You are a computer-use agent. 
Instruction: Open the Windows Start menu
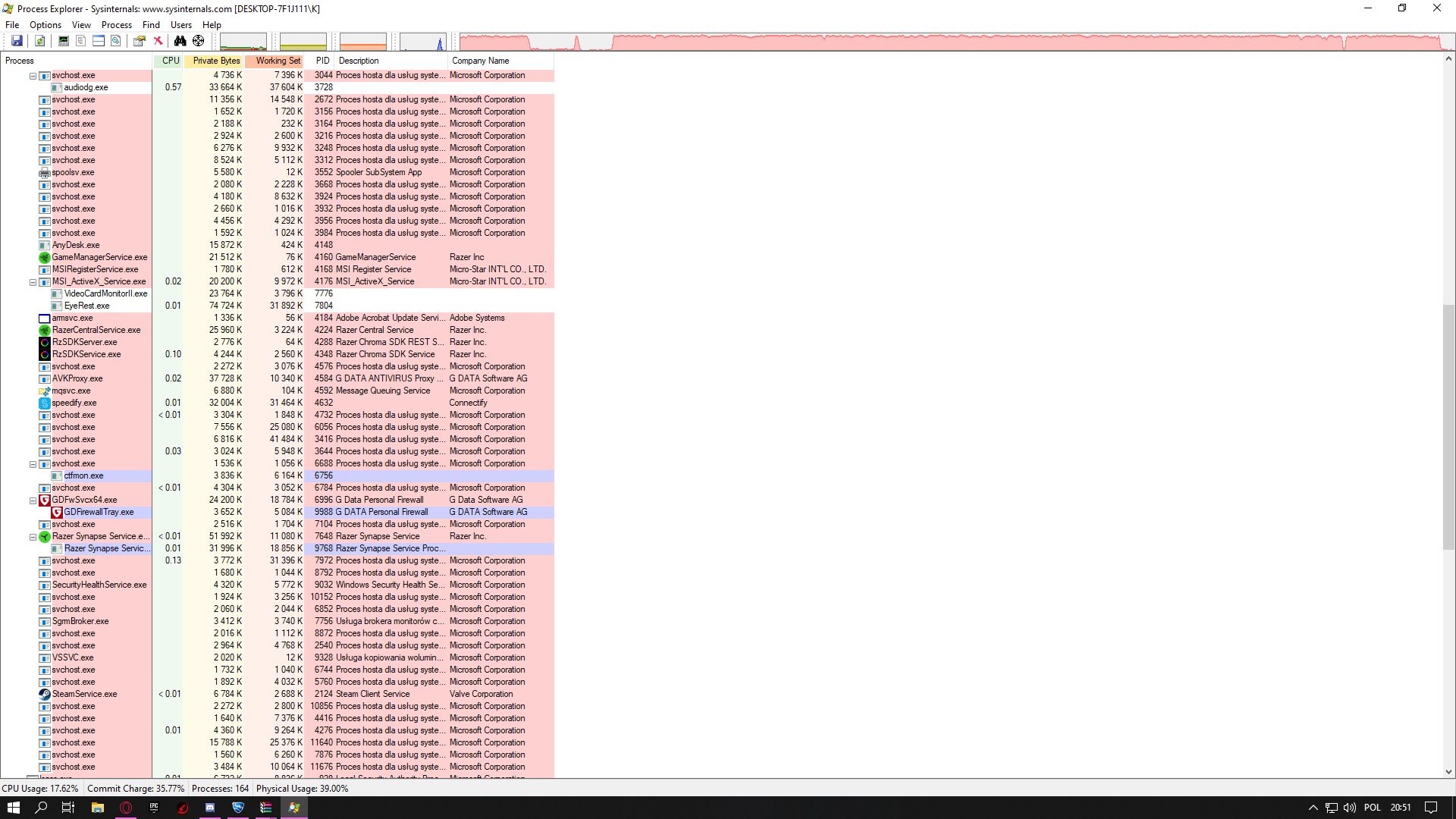[14, 808]
